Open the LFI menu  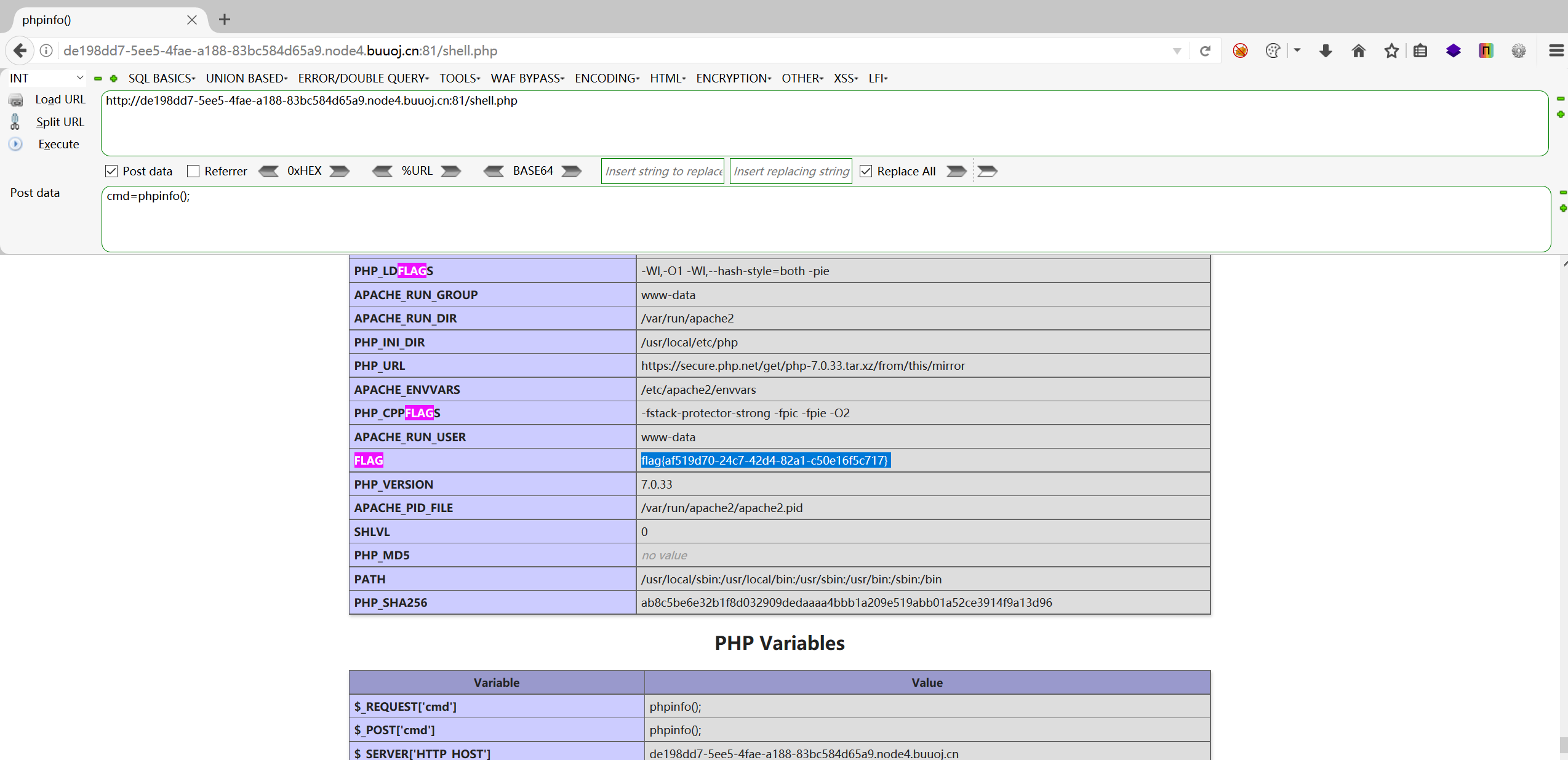[878, 78]
